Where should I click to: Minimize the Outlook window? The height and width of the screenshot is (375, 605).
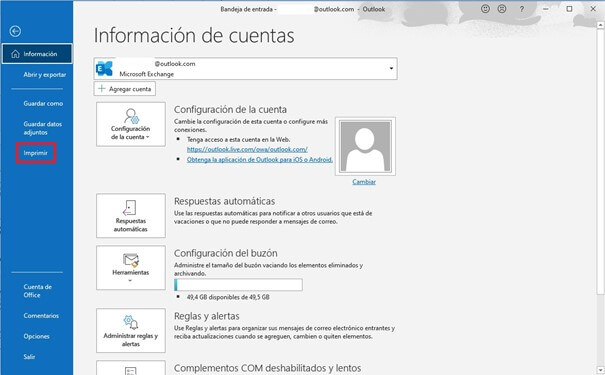pyautogui.click(x=546, y=9)
